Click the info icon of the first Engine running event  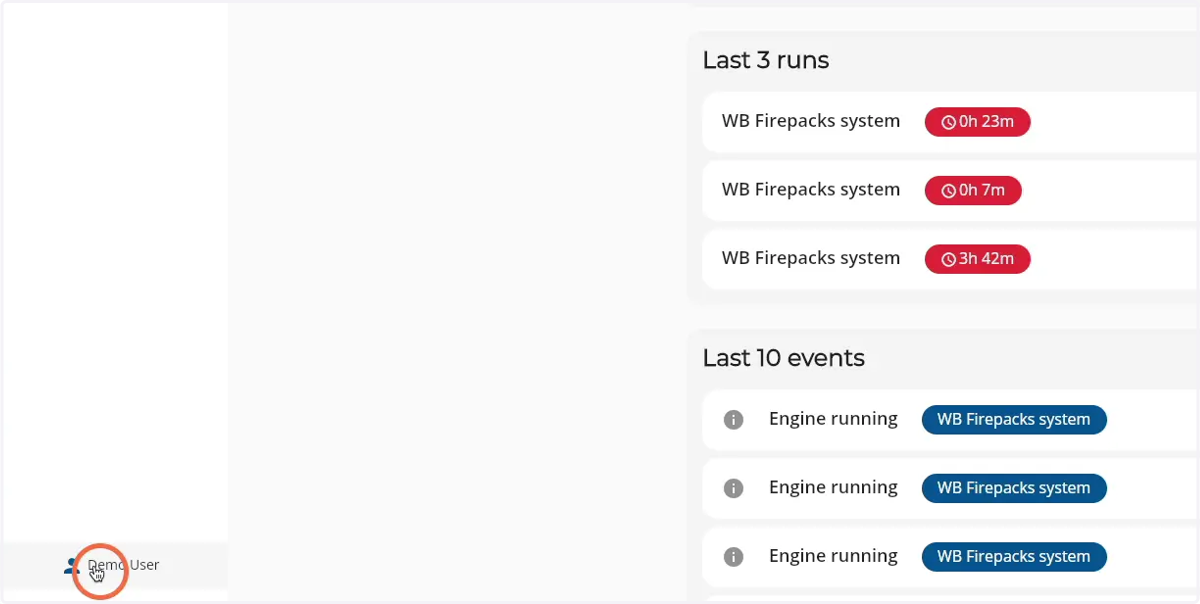(733, 420)
